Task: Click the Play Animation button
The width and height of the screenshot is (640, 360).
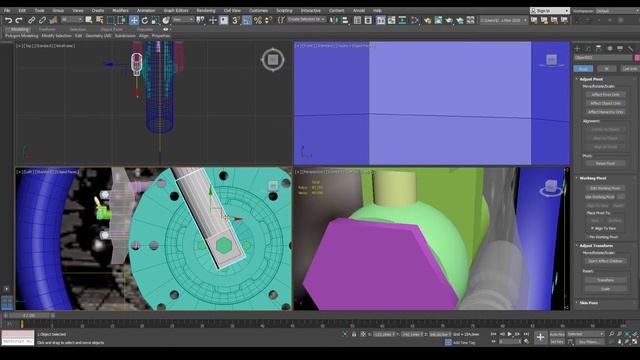Action: (509, 334)
